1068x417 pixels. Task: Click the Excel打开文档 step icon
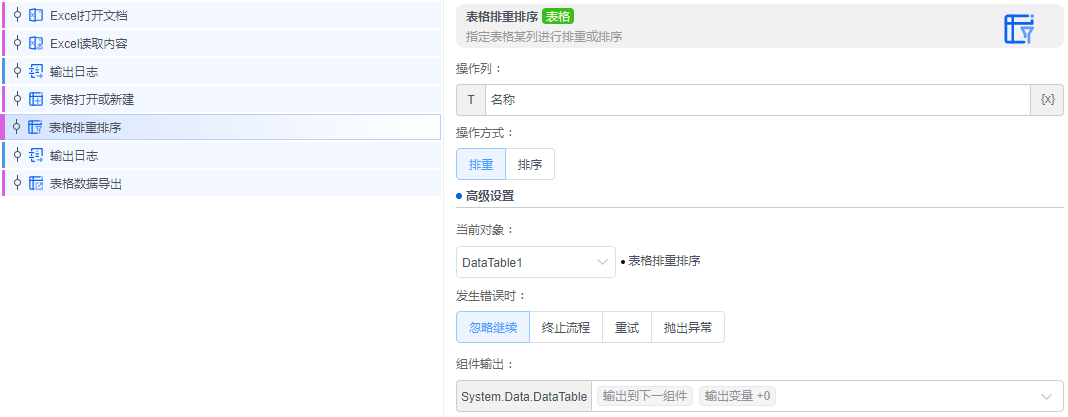pos(36,15)
